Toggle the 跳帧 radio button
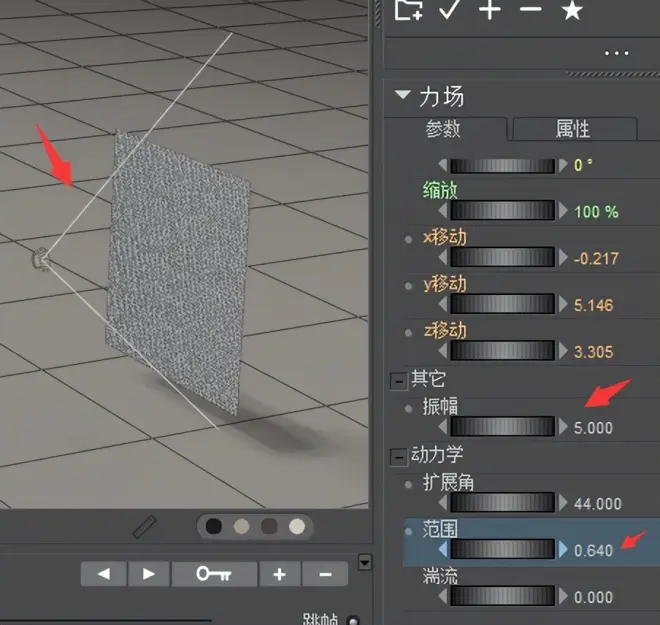 pos(352,620)
